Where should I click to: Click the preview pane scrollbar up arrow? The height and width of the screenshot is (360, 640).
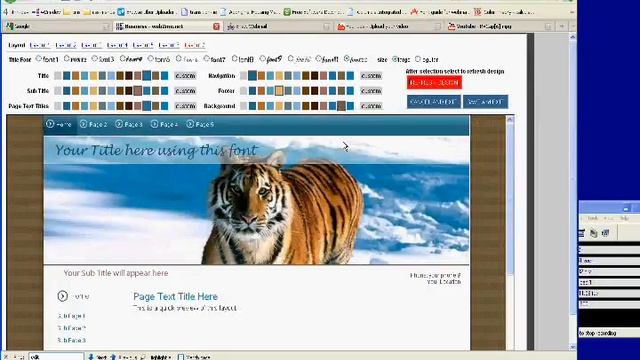[x=510, y=119]
